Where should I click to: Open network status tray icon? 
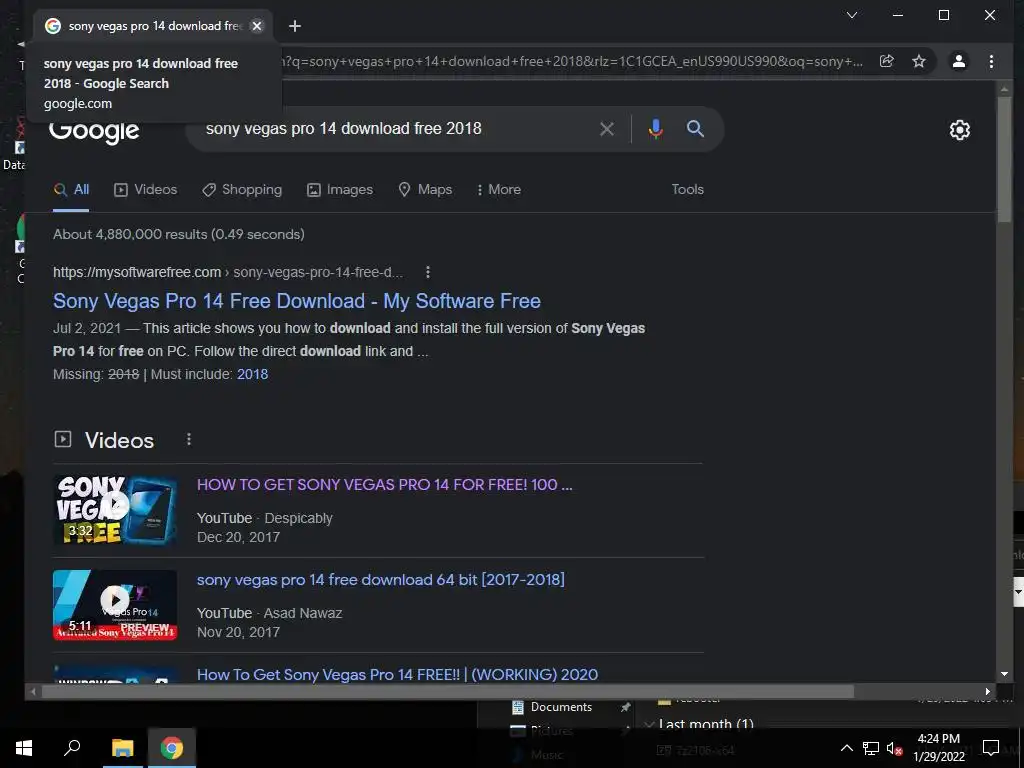tap(871, 748)
